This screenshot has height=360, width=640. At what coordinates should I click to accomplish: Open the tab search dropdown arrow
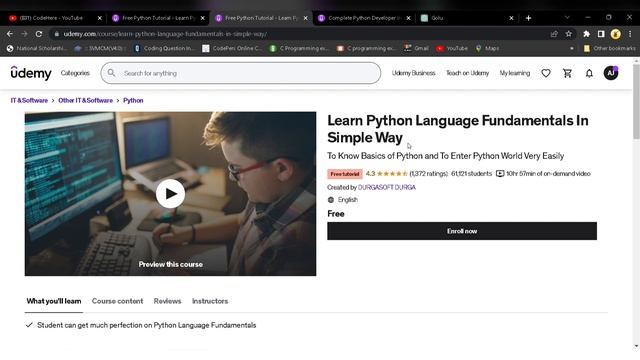click(x=567, y=18)
